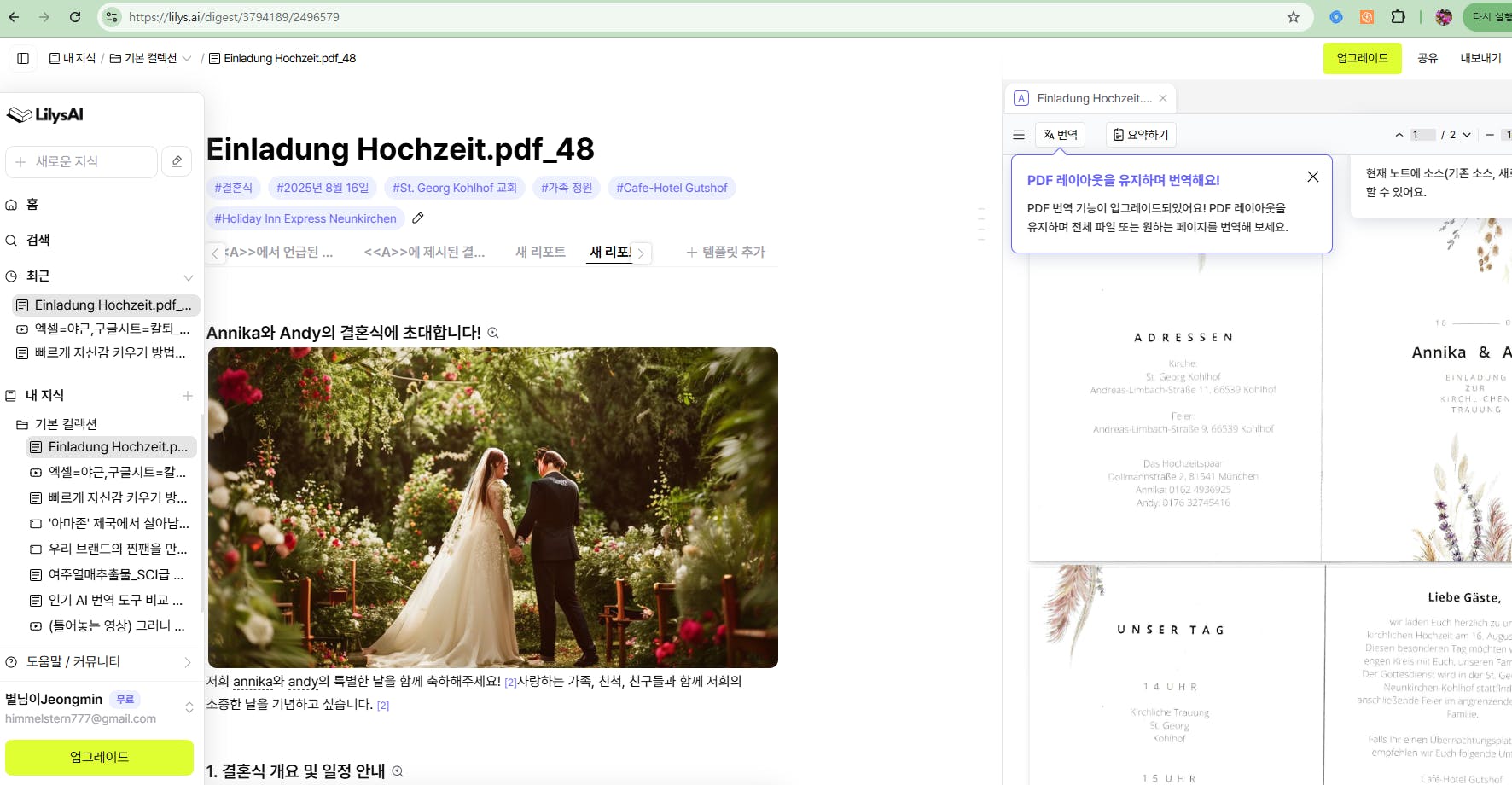The height and width of the screenshot is (785, 1512).
Task: Click the 공유 share button
Action: pos(1428,58)
